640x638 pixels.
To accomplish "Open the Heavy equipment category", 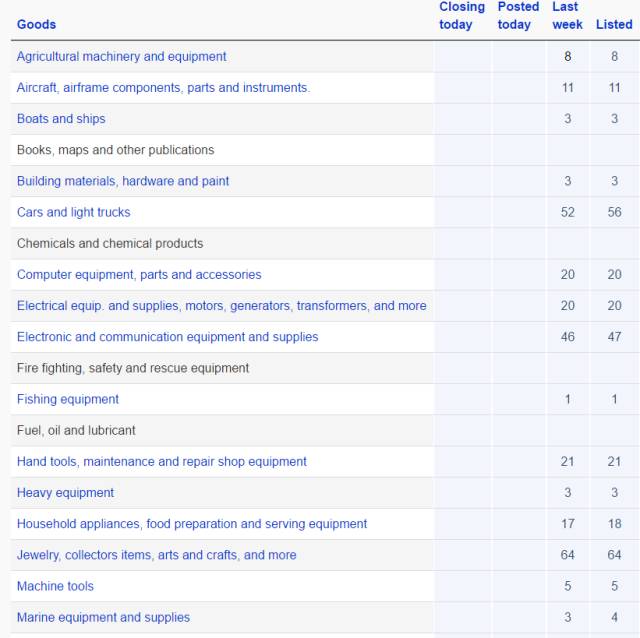I will tap(65, 493).
